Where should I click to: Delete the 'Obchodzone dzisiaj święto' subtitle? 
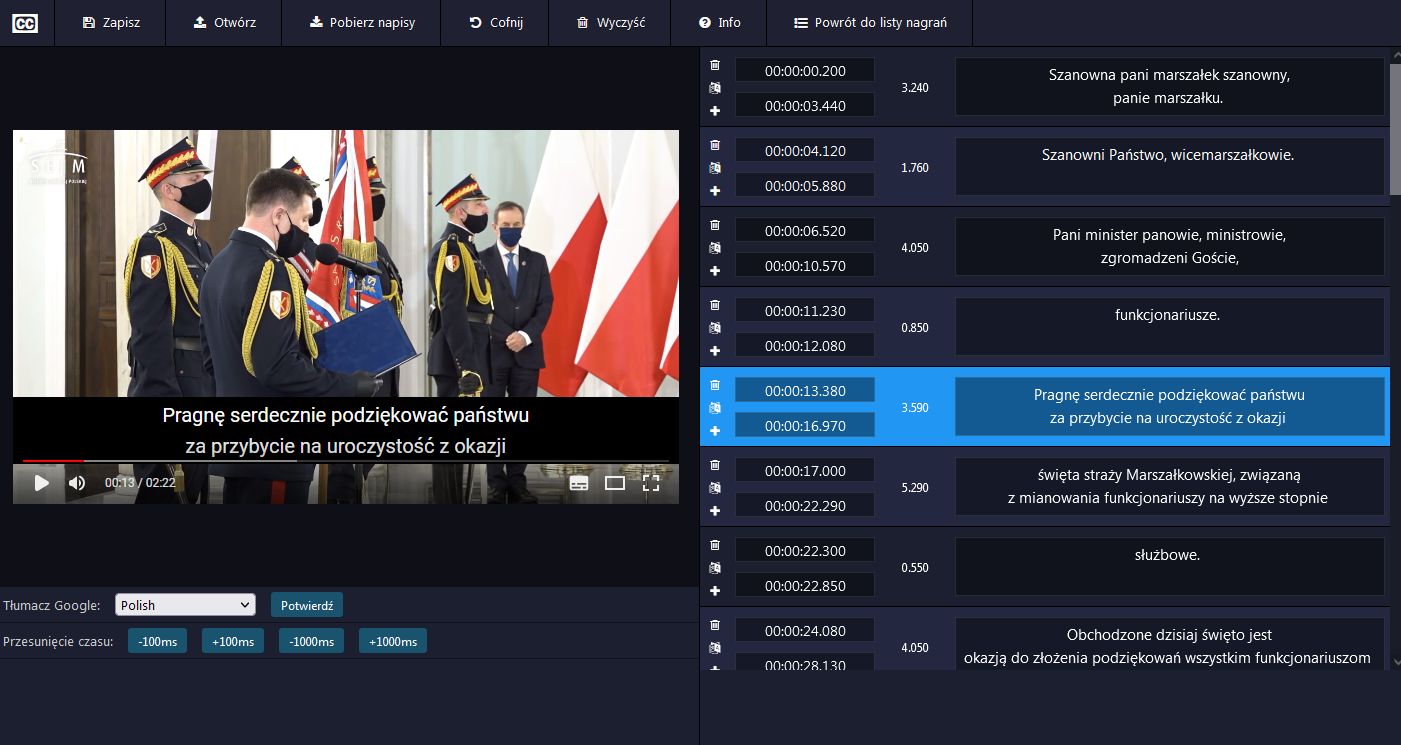click(715, 625)
